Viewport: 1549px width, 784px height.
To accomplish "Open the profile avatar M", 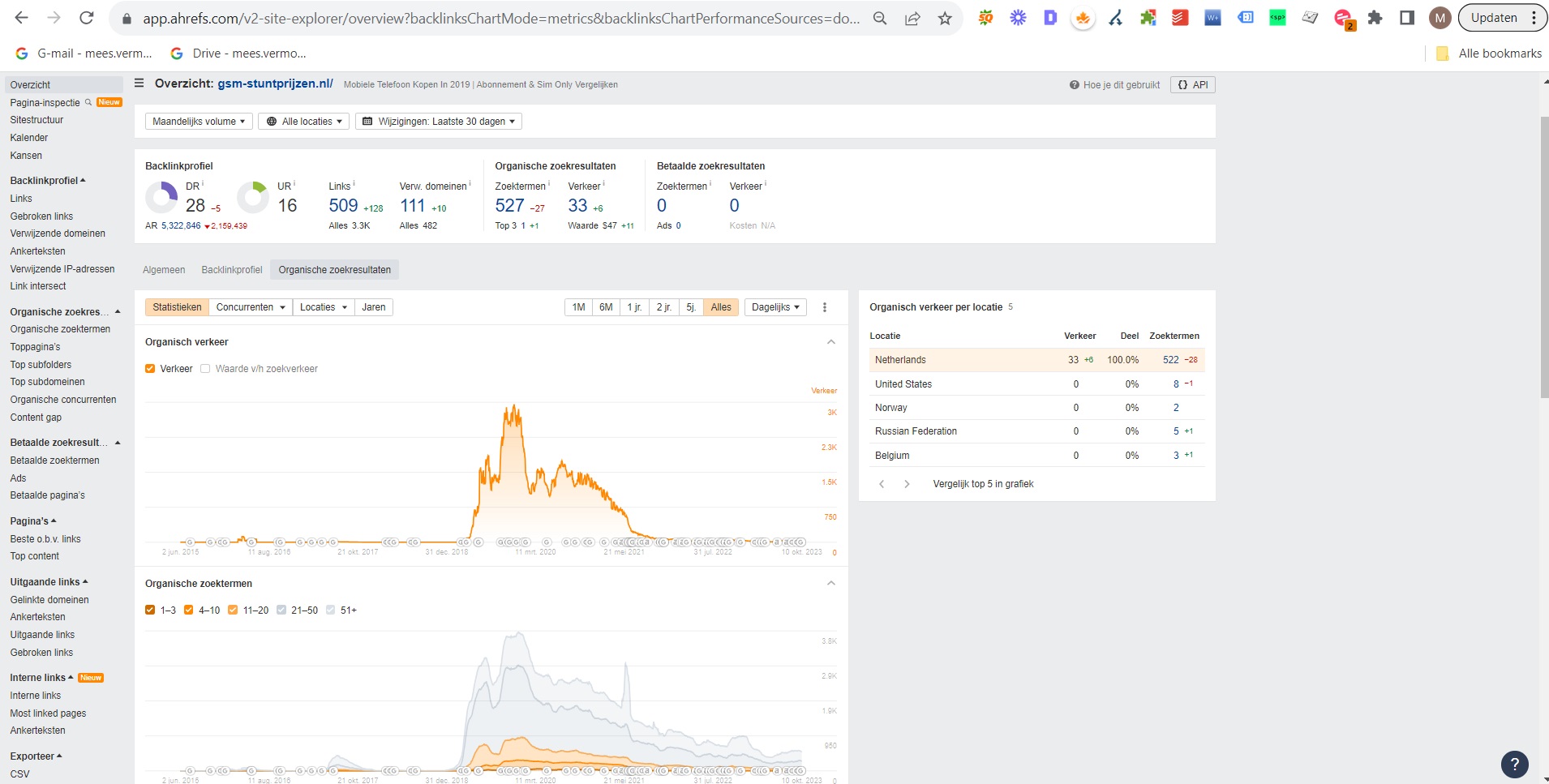I will coord(1440,18).
